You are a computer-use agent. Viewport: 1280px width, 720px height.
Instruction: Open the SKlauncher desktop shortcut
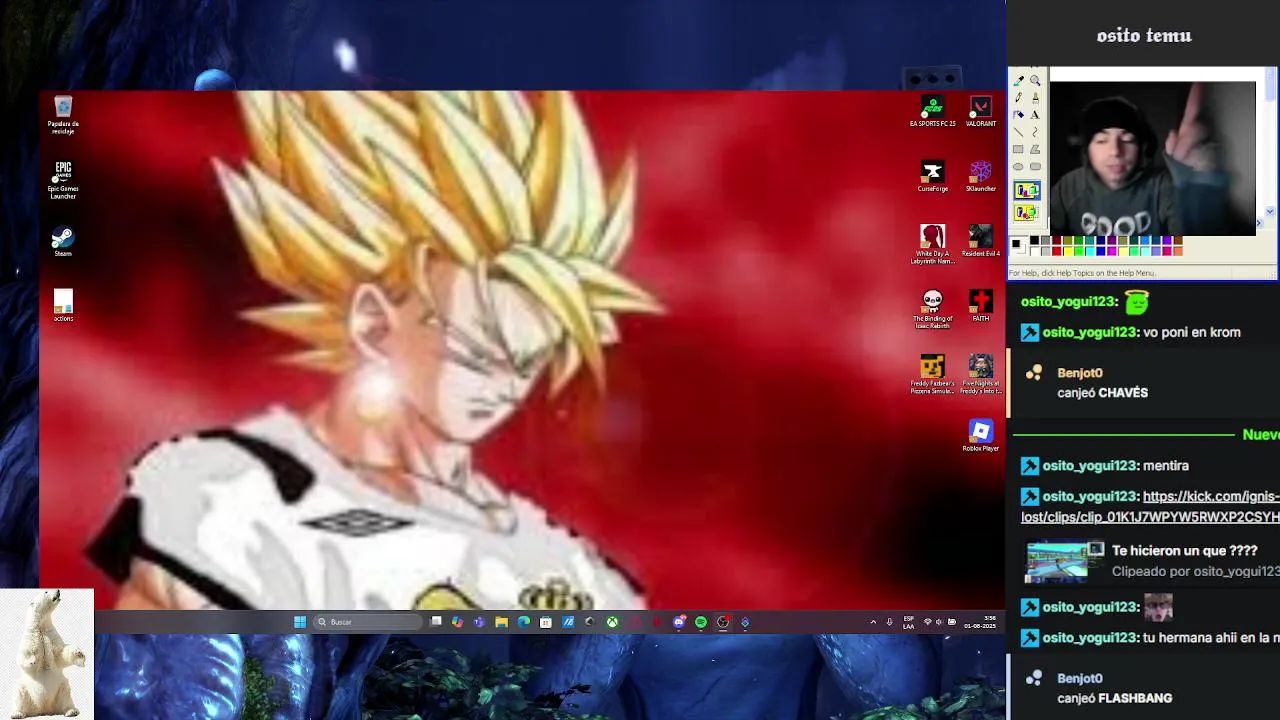click(981, 176)
